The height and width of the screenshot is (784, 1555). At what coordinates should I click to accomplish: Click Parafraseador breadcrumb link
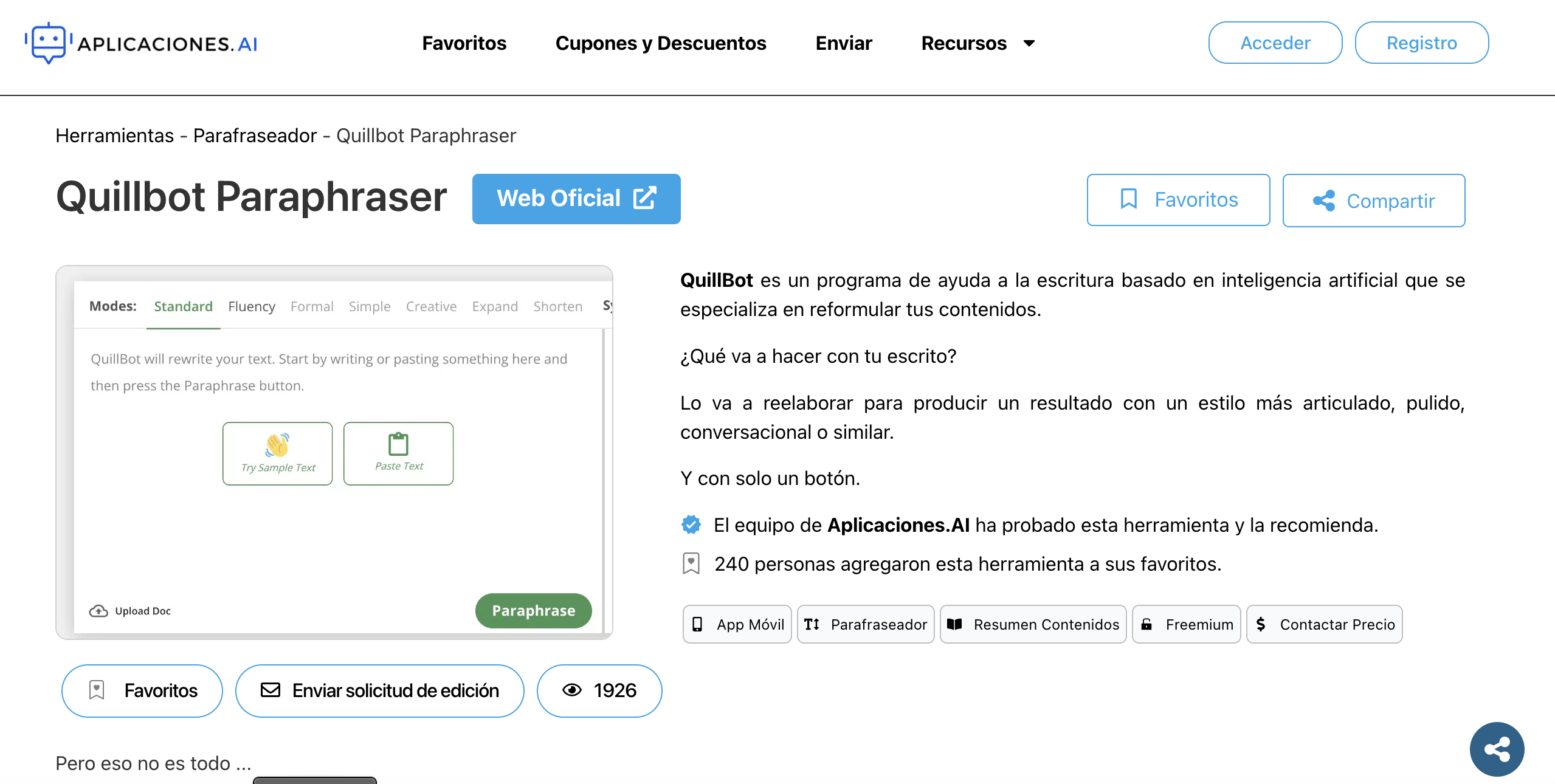(x=255, y=136)
